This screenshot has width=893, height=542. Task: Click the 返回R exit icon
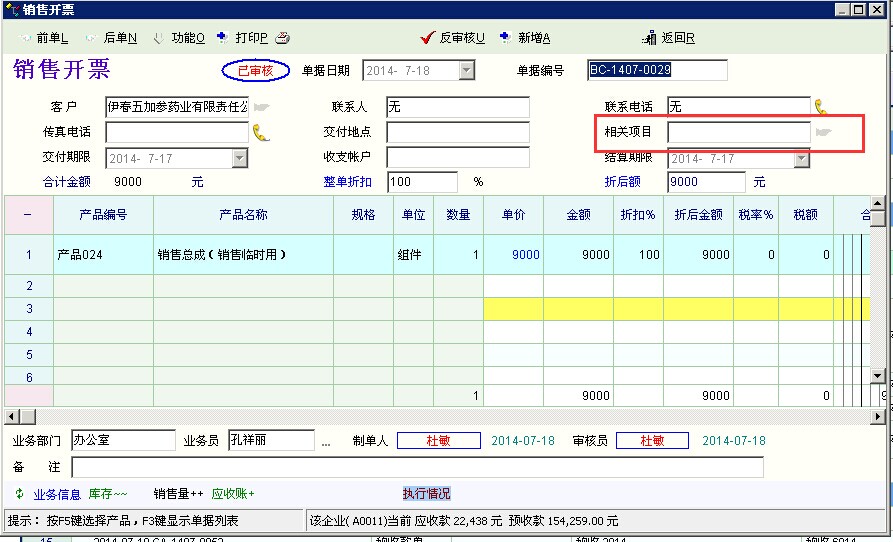tap(650, 38)
